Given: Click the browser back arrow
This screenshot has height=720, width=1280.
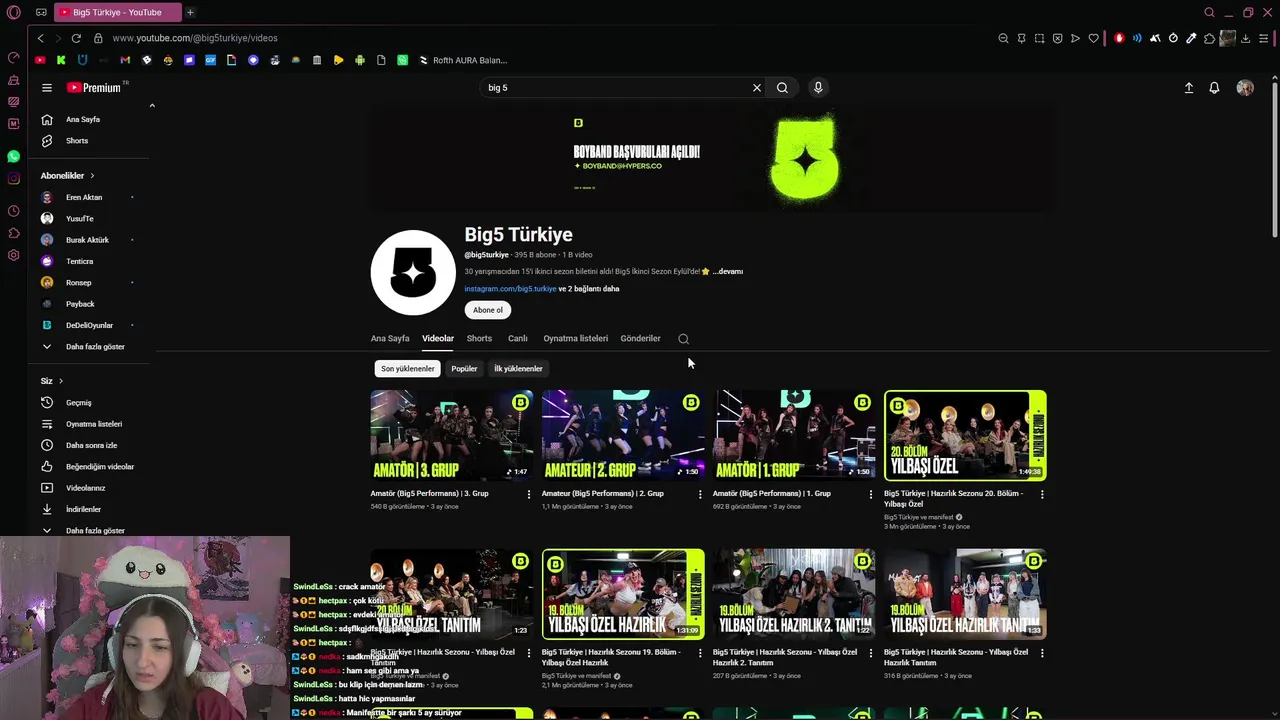Looking at the screenshot, I should (40, 38).
